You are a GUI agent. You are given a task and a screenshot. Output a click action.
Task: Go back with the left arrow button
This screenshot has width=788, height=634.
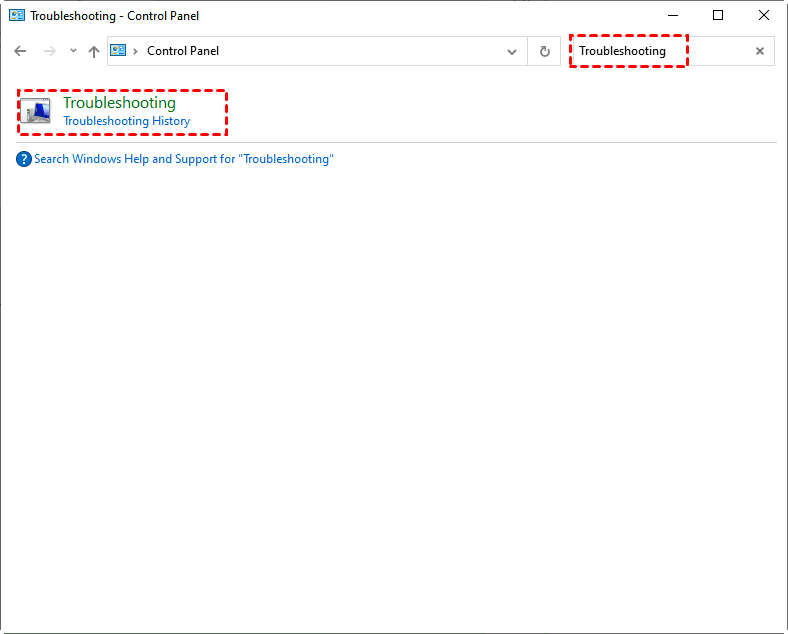click(20, 51)
